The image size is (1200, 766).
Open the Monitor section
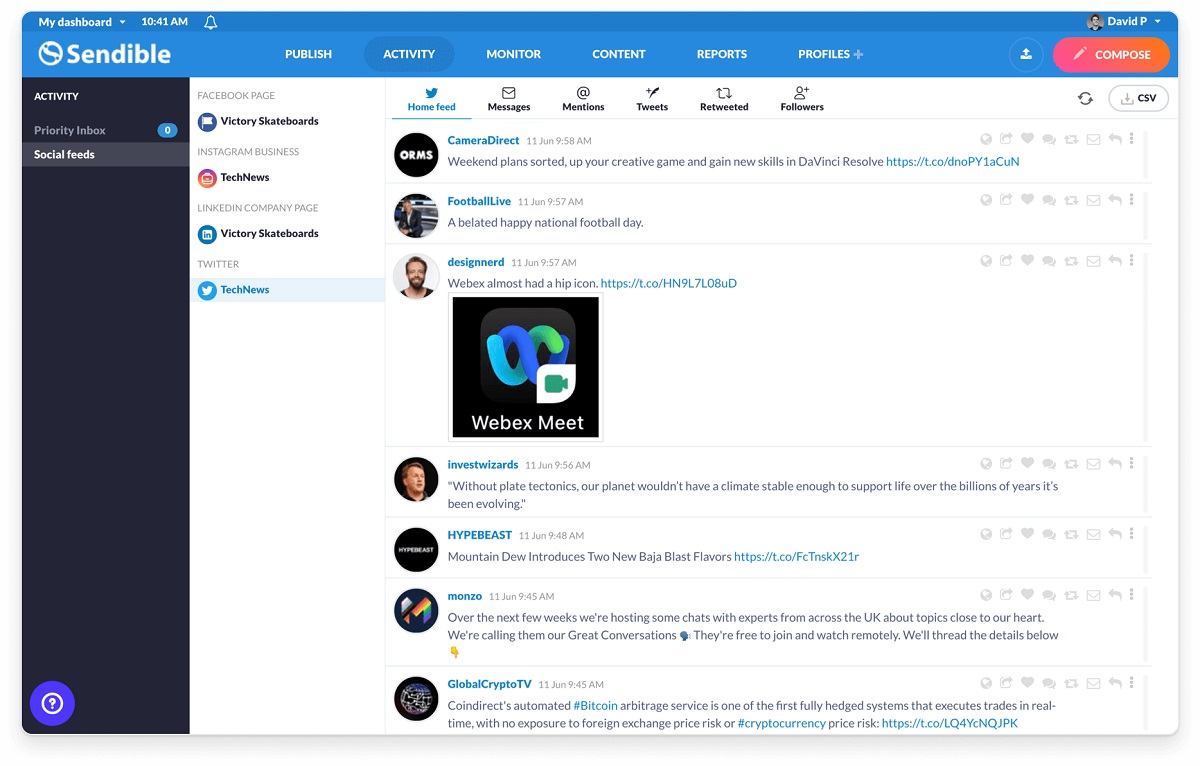coord(513,54)
